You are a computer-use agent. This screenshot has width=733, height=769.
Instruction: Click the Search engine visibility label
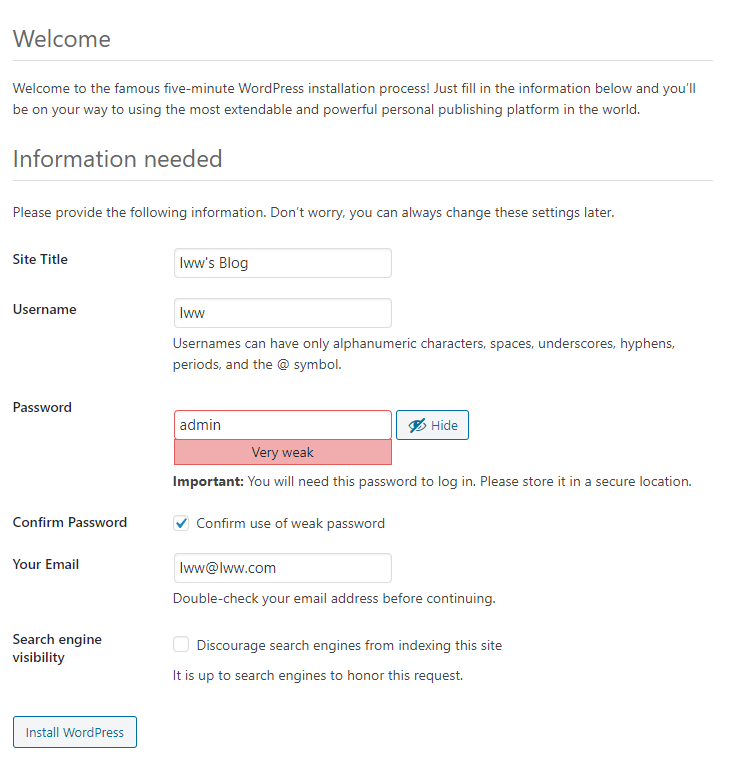pos(57,648)
